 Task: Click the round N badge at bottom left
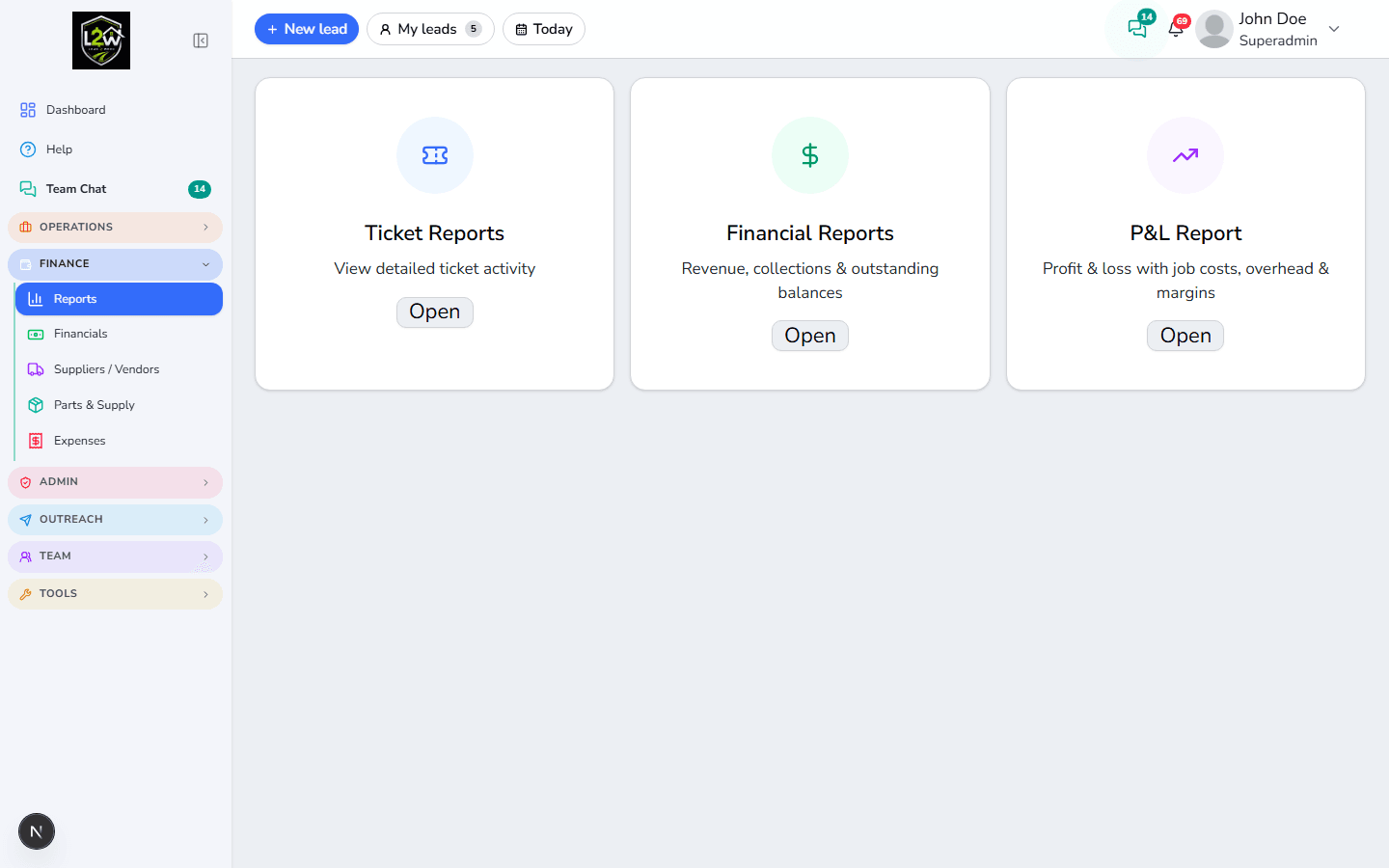click(37, 831)
